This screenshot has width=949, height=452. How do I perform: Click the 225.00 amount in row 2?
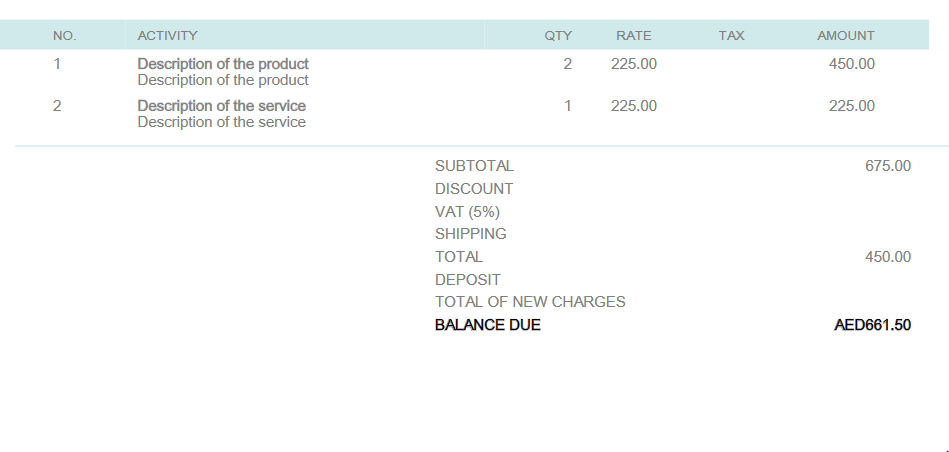(x=851, y=106)
